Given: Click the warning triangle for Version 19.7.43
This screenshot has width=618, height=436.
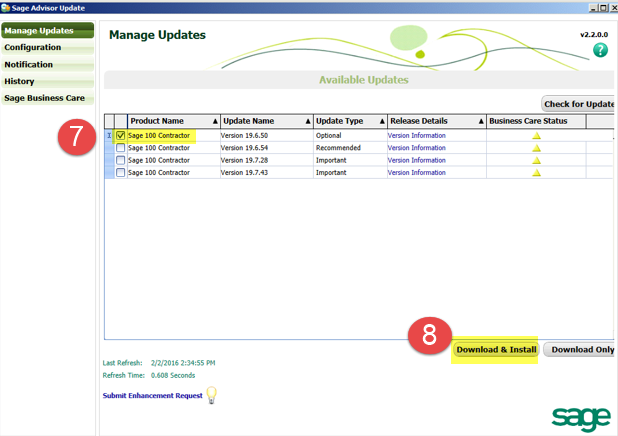Looking at the screenshot, I should (536, 173).
